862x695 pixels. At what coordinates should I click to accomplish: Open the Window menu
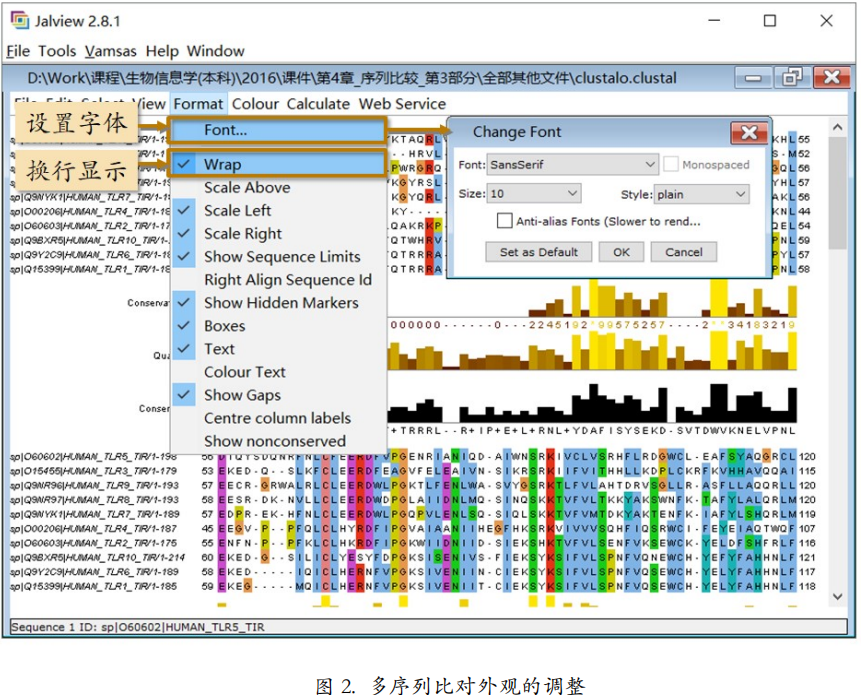coord(216,51)
